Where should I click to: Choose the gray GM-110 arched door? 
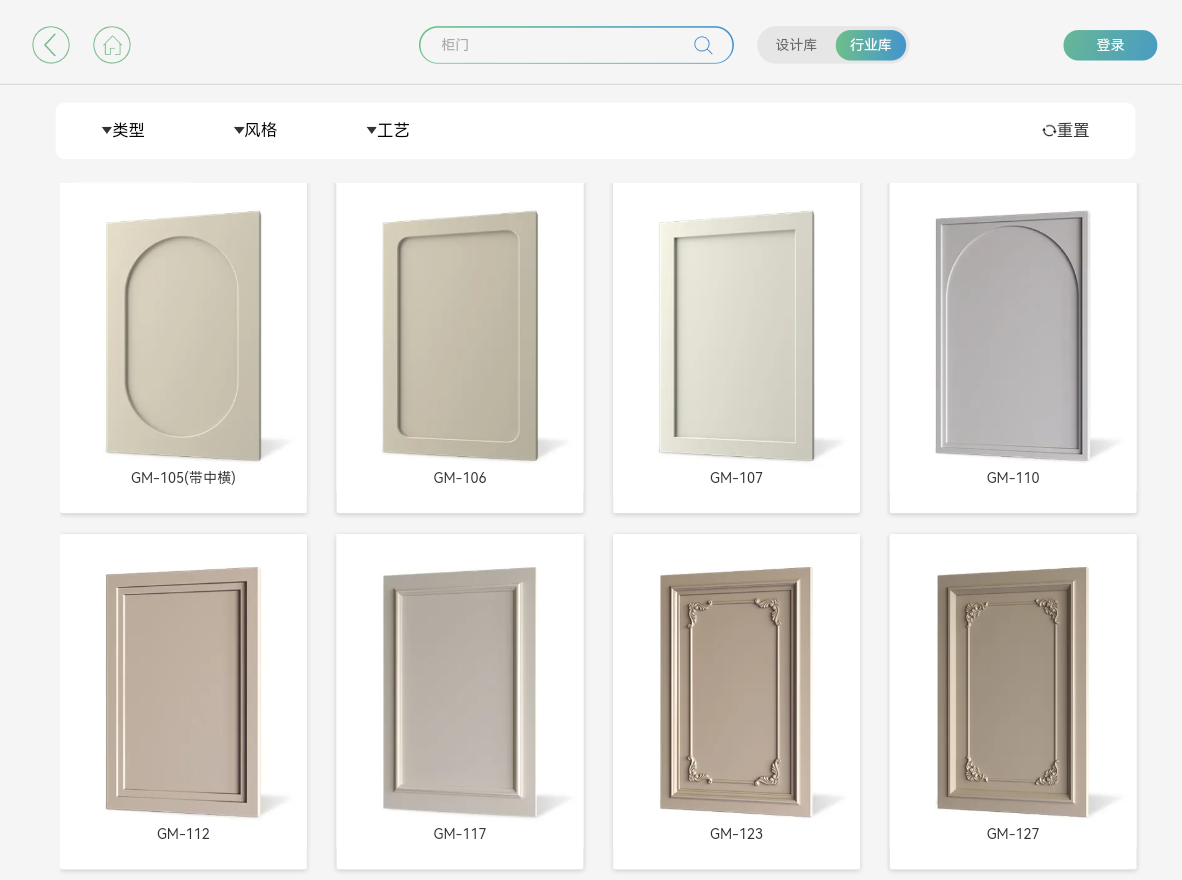[1012, 336]
